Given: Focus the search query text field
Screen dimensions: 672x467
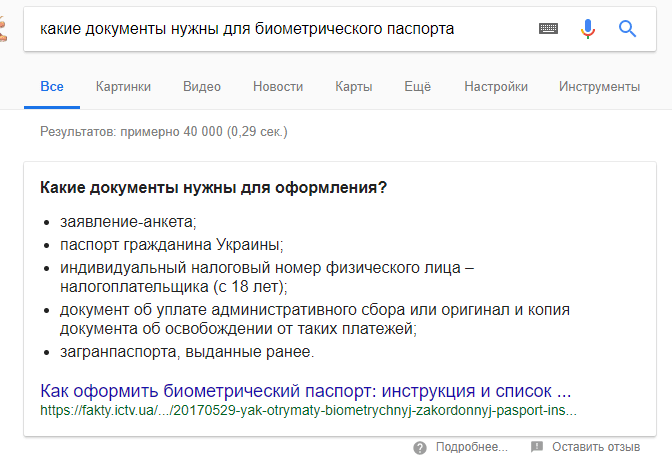Looking at the screenshot, I should (280, 29).
